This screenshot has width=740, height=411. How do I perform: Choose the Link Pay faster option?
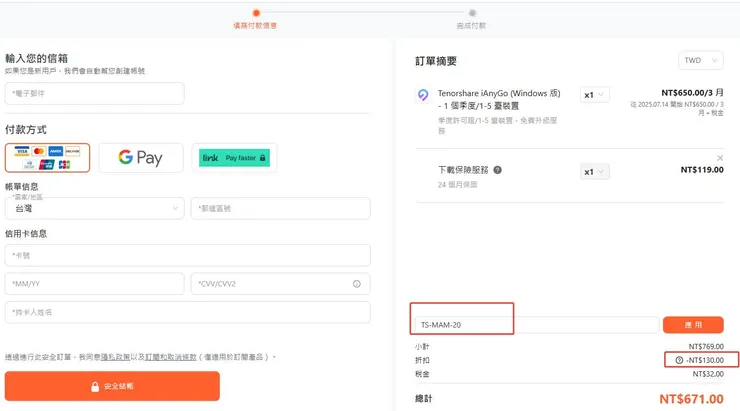click(234, 158)
